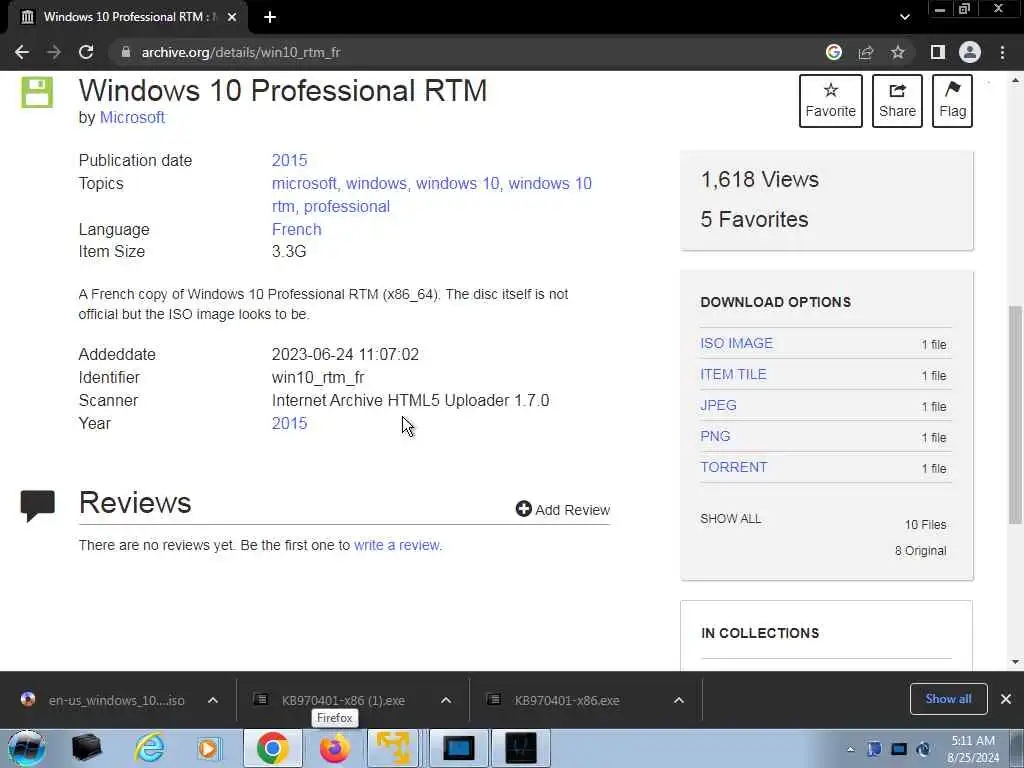Open the 'professional' topic link
1024x768 pixels.
pyautogui.click(x=347, y=206)
